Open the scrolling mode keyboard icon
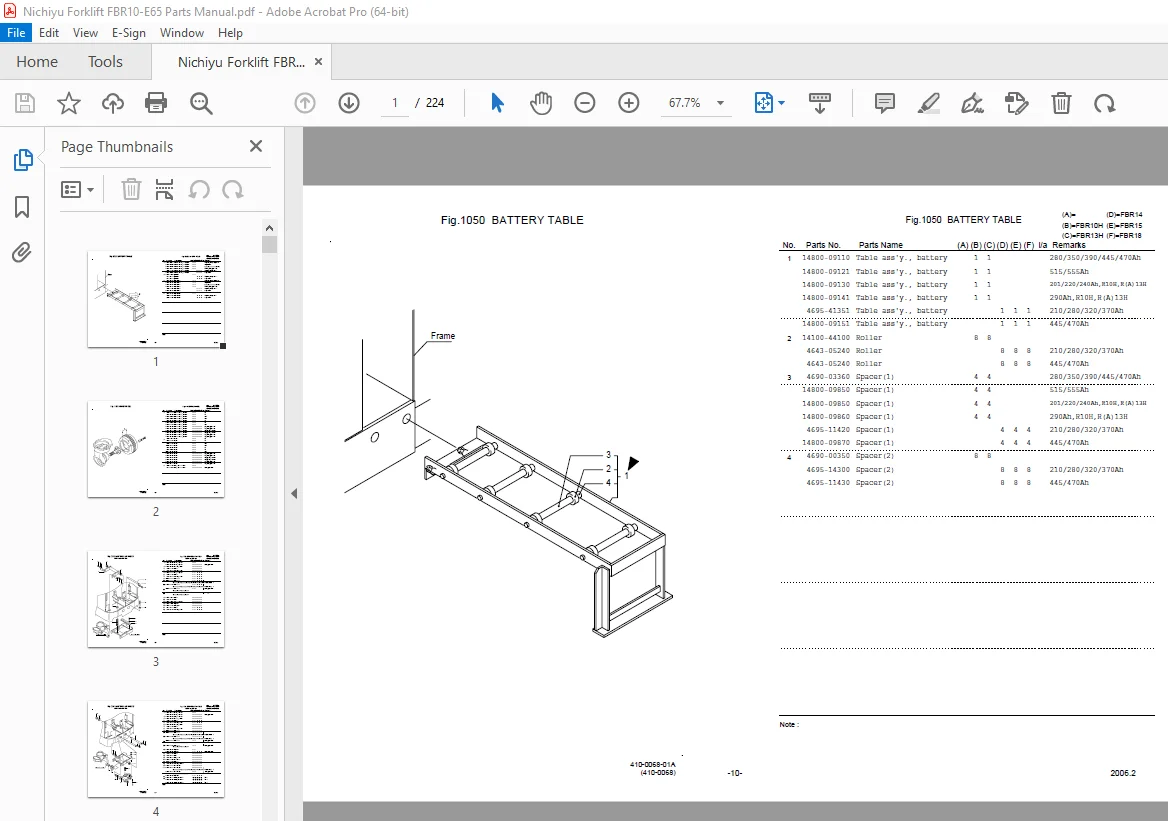This screenshot has height=821, width=1168. click(819, 103)
